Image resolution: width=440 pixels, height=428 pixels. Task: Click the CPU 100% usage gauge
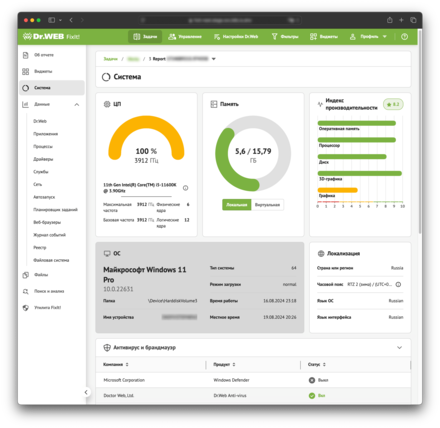pos(146,138)
